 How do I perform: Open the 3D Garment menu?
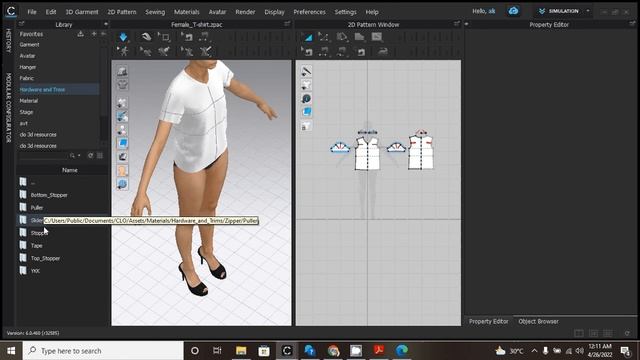coord(82,12)
